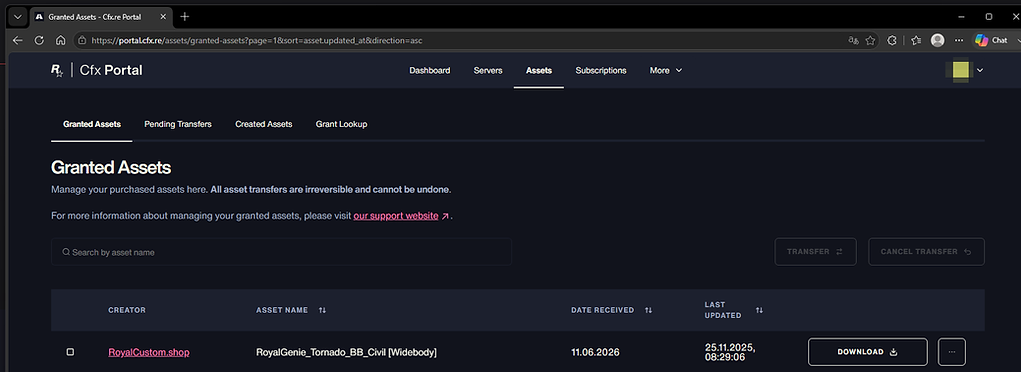This screenshot has width=1021, height=372.
Task: Click the Transfer button
Action: click(815, 251)
